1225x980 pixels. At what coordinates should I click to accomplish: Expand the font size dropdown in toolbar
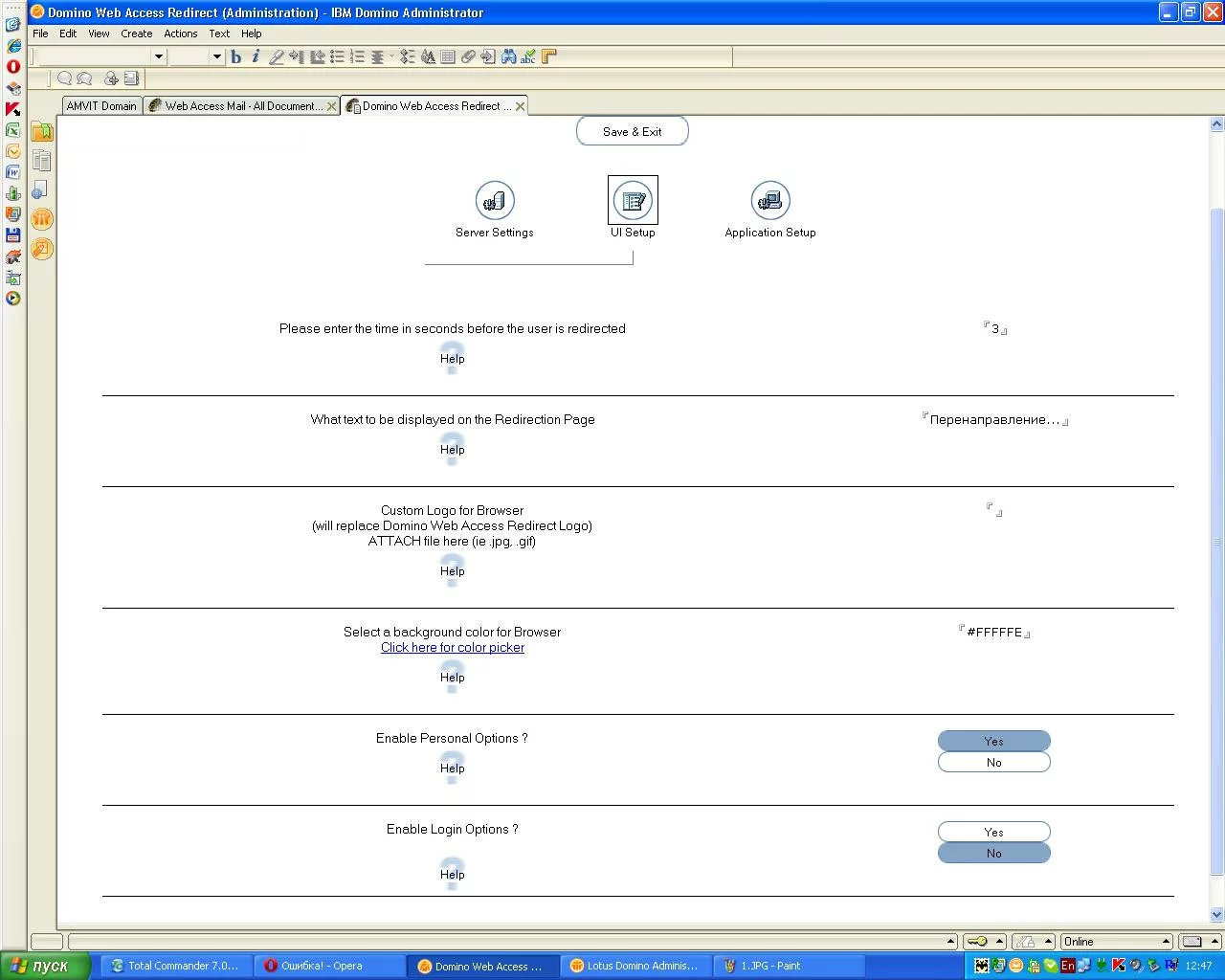tap(217, 57)
